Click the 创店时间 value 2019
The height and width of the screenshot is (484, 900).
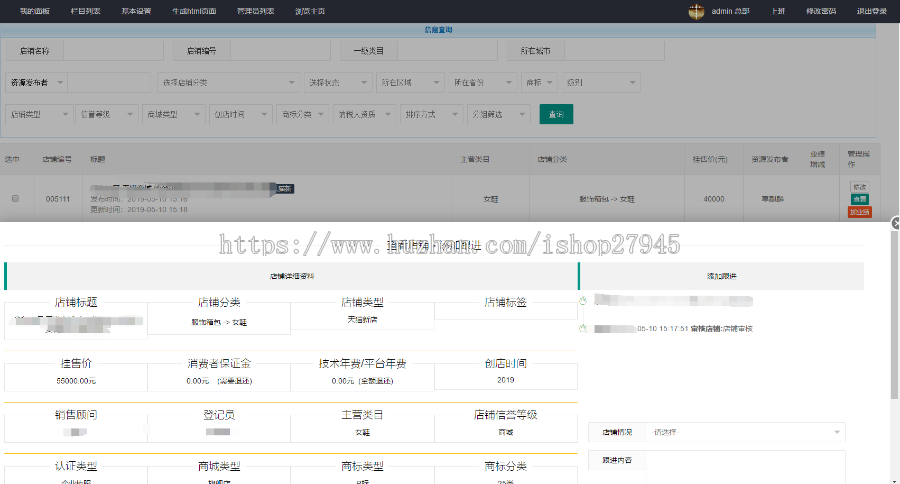point(506,380)
